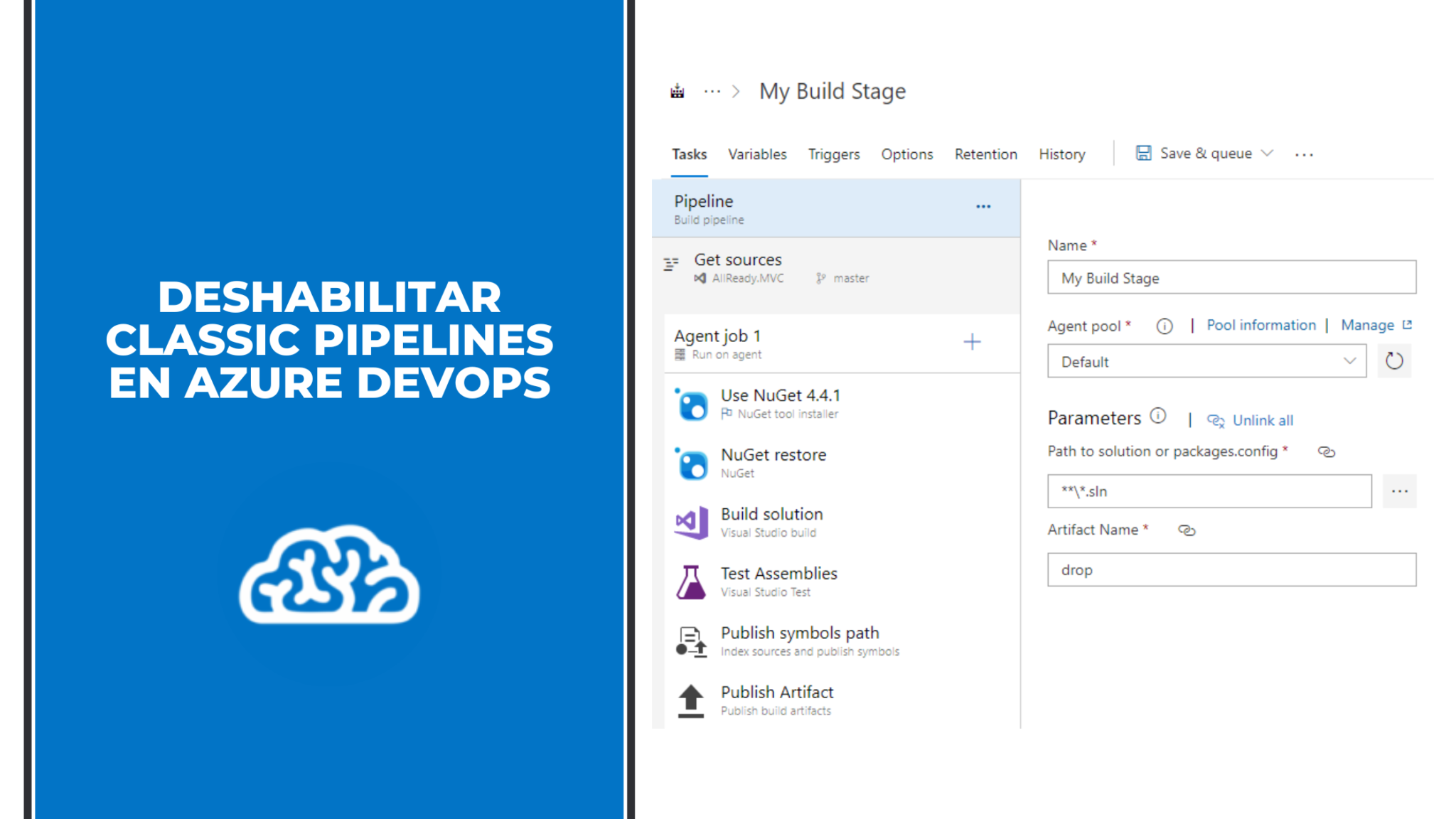
Task: Open the Manage agent pools link
Action: (x=1367, y=325)
